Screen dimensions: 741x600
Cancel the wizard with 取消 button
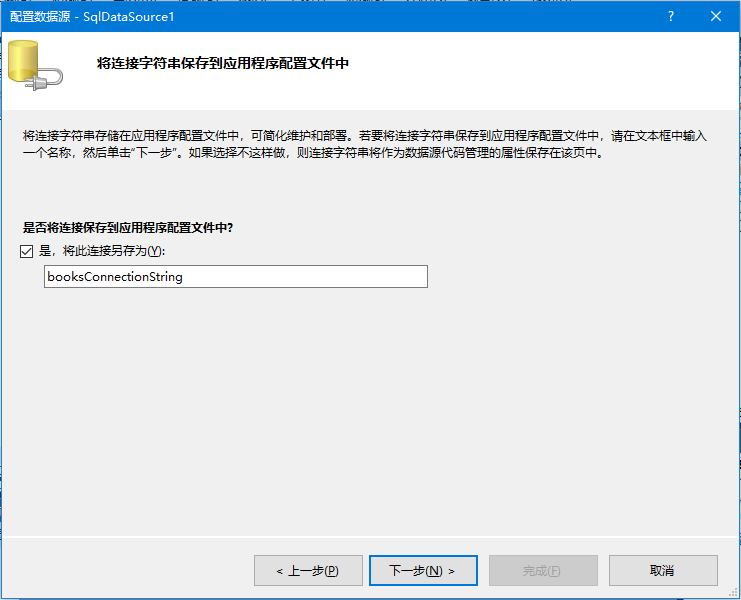tap(662, 570)
